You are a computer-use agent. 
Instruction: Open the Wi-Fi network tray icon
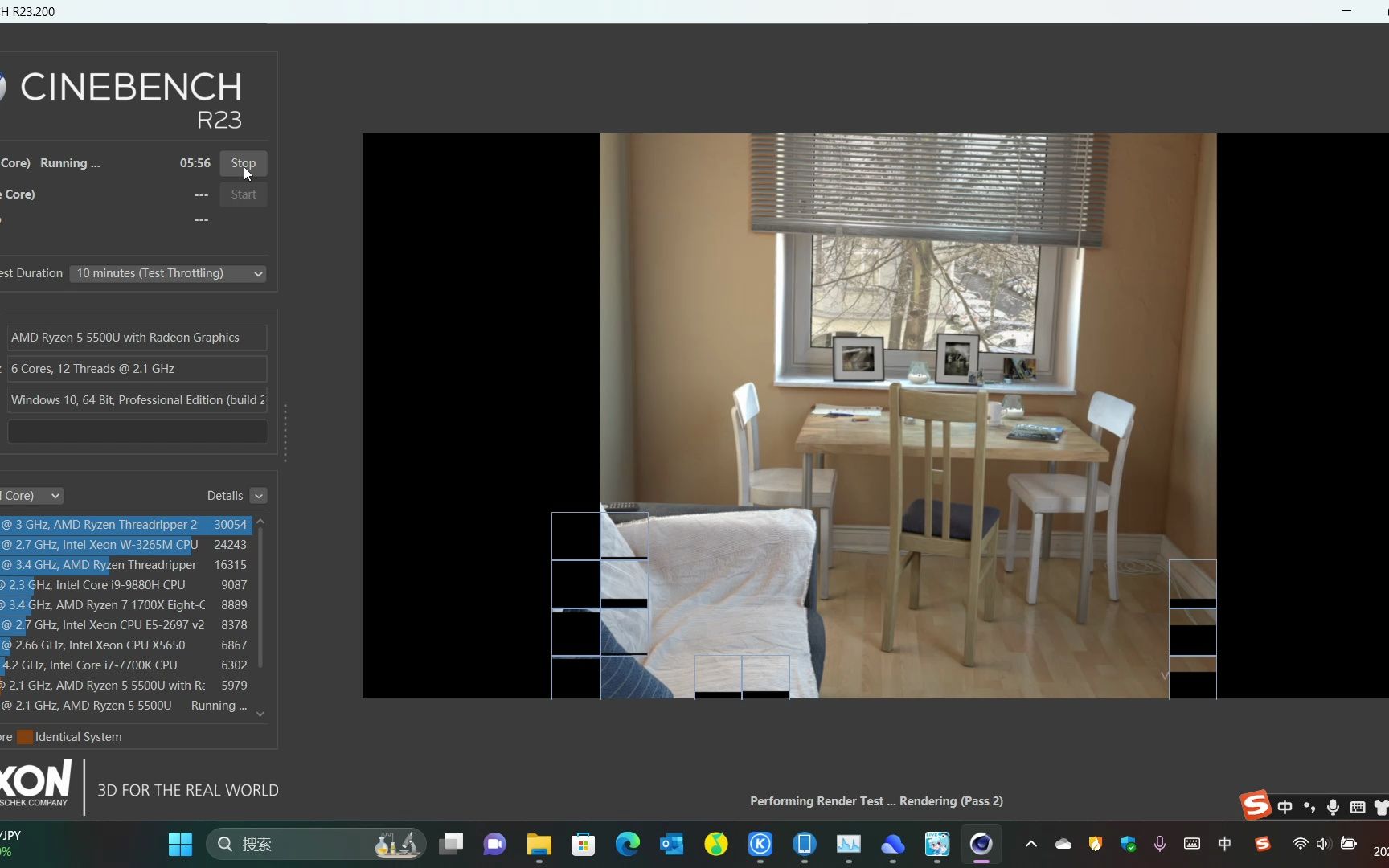pyautogui.click(x=1300, y=844)
